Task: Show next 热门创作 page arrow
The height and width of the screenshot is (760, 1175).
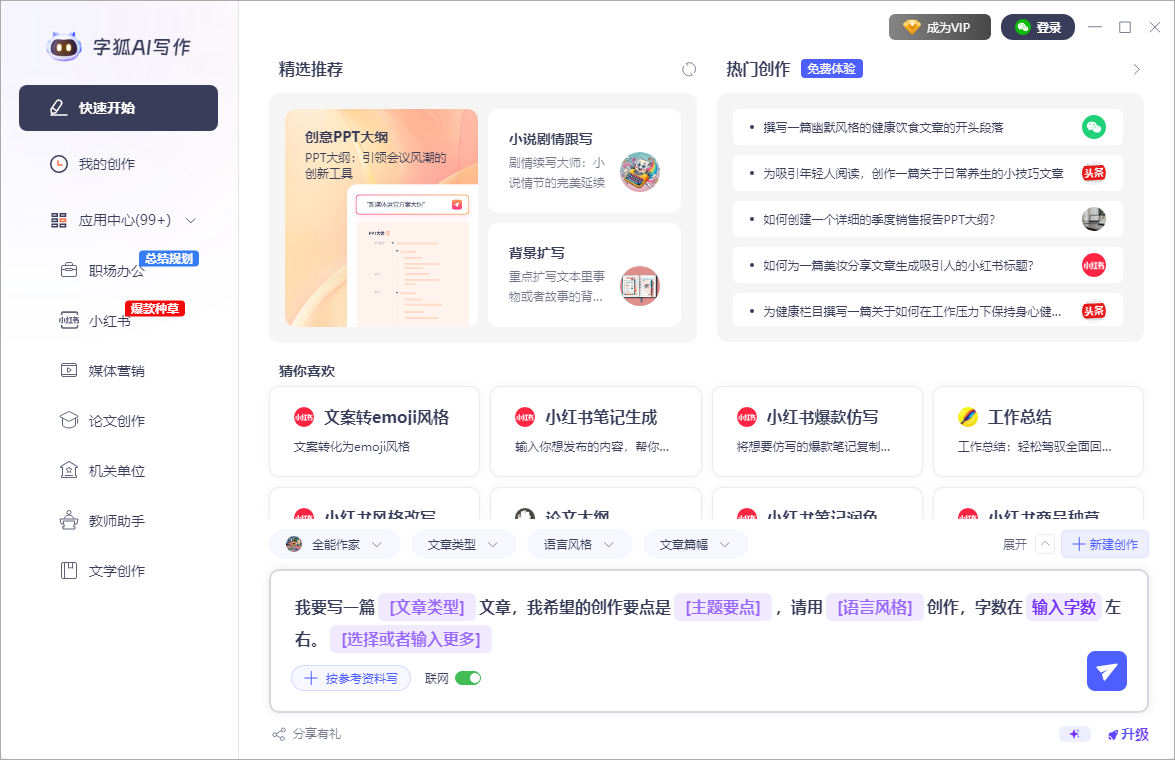Action: tap(1136, 70)
